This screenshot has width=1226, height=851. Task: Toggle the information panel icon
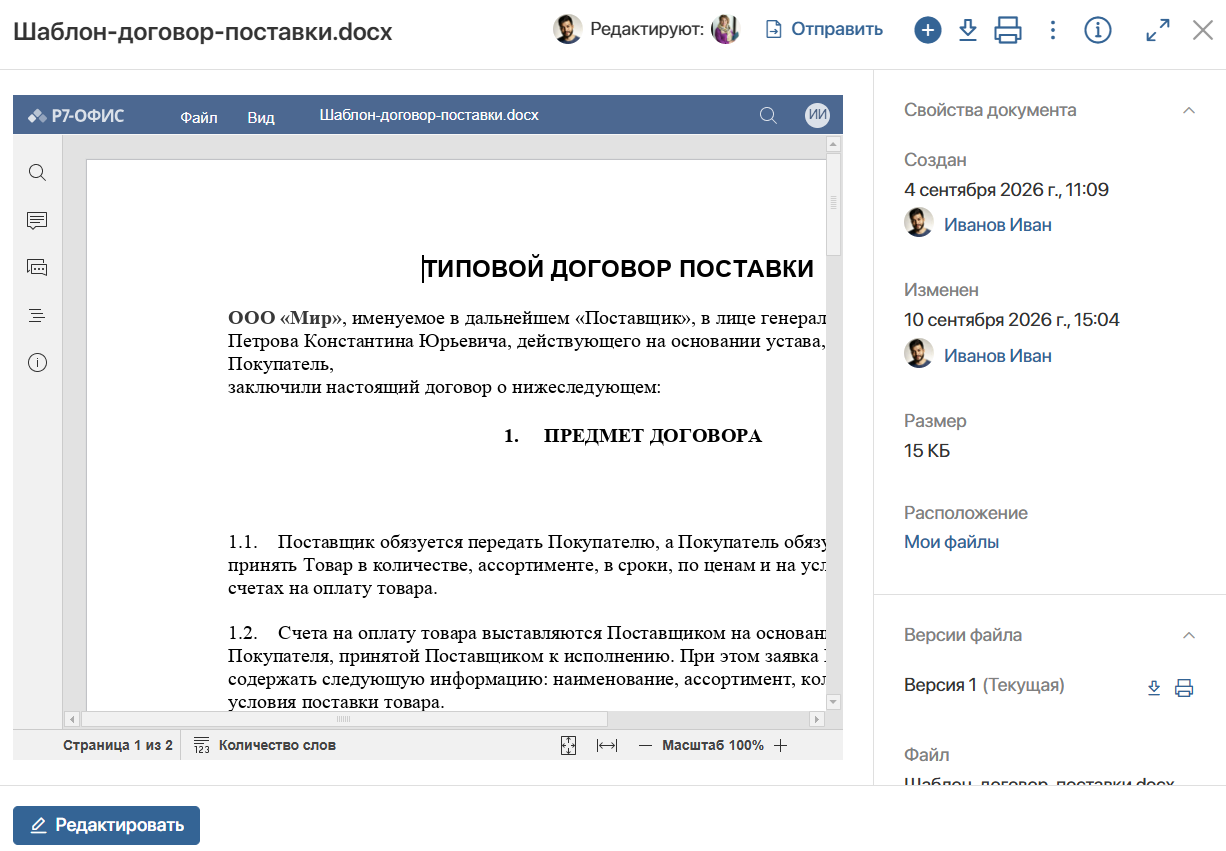(x=1098, y=31)
